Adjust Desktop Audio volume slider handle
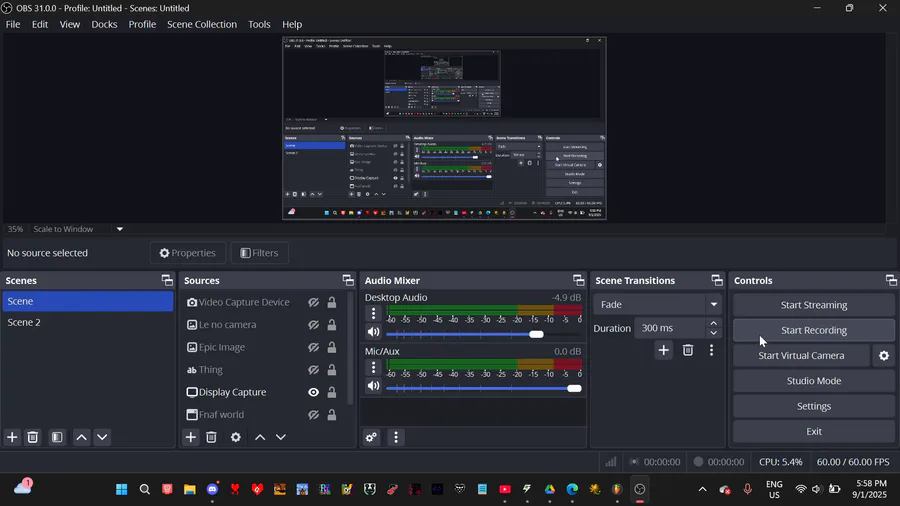Screen dimensions: 900x506 tap(536, 334)
